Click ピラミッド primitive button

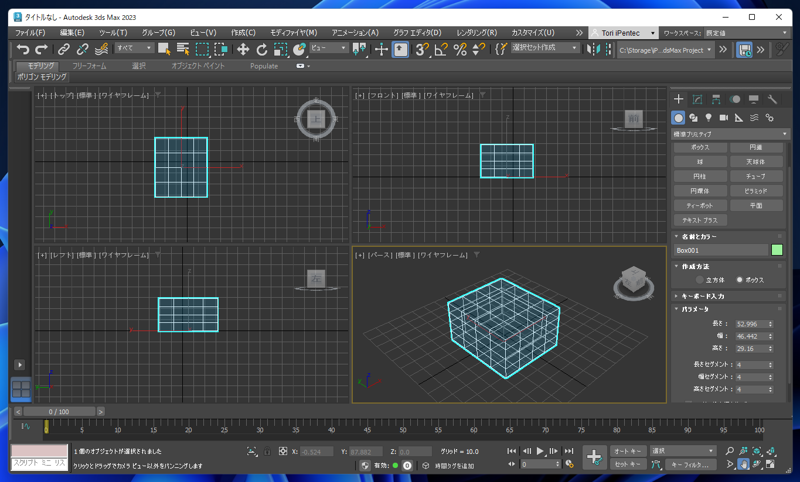click(x=756, y=191)
